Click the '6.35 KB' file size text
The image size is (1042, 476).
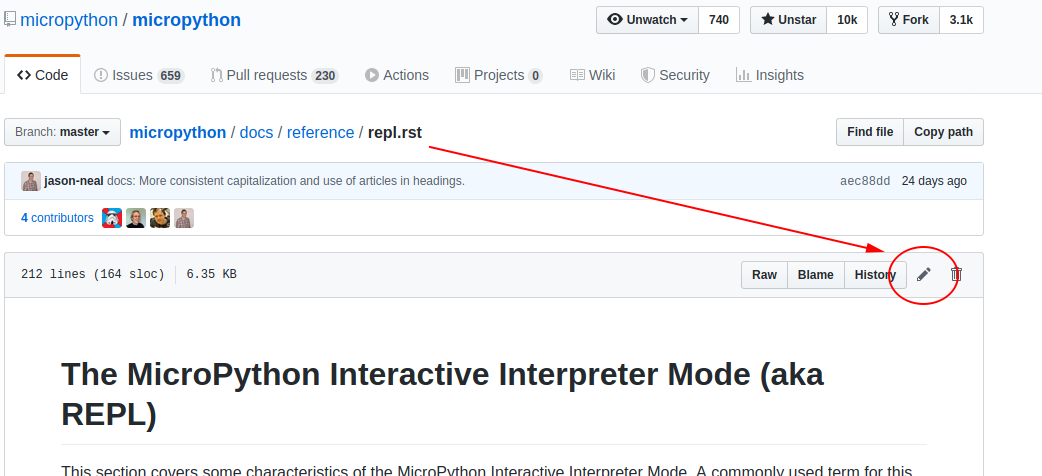[x=211, y=274]
